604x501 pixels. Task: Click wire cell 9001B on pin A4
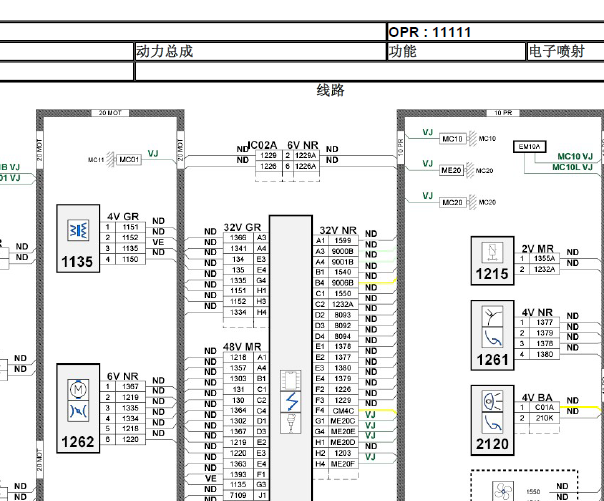343,262
